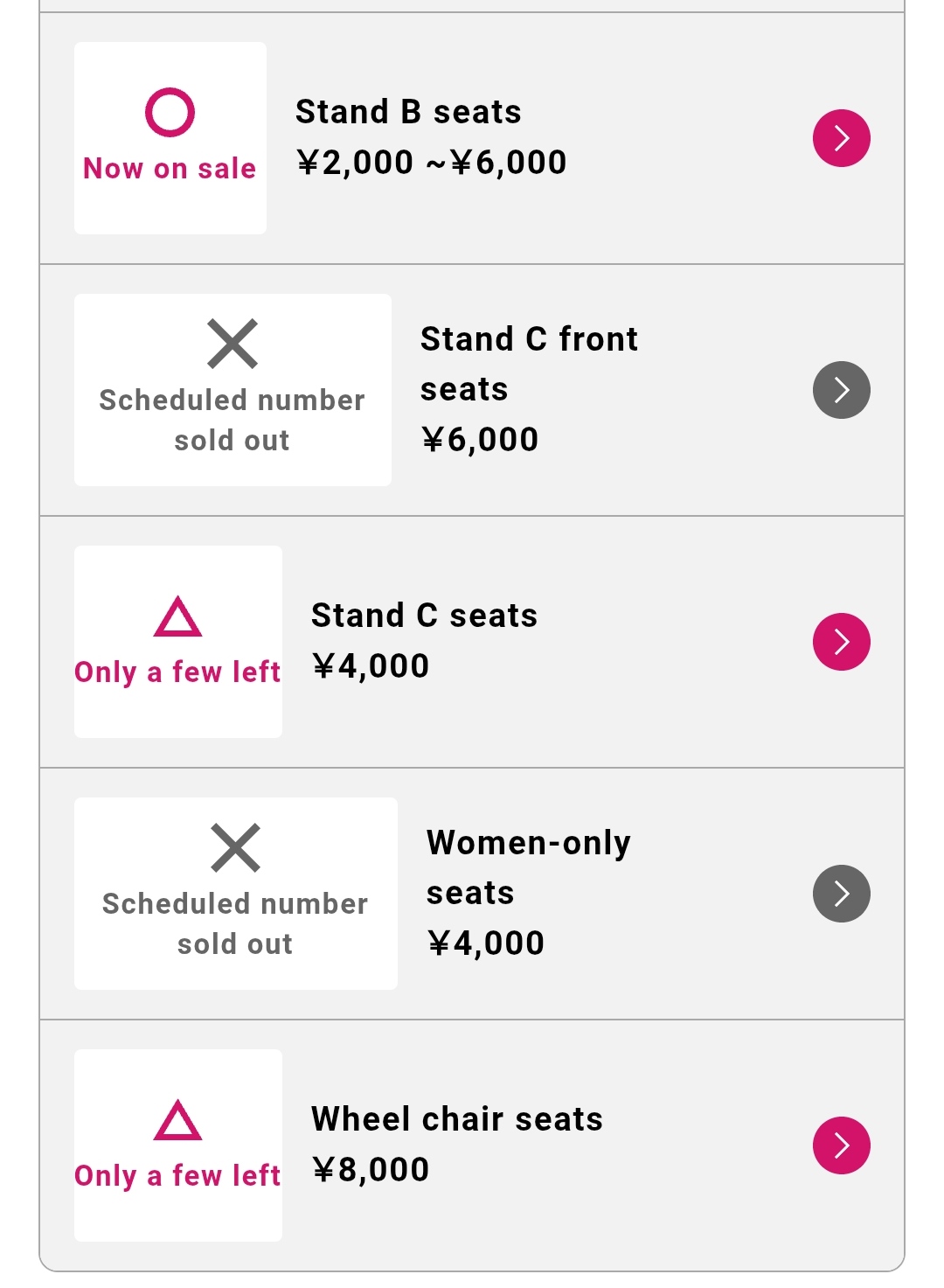Click the Now on sale status label
Screen dimensions: 944x1288
pos(170,169)
